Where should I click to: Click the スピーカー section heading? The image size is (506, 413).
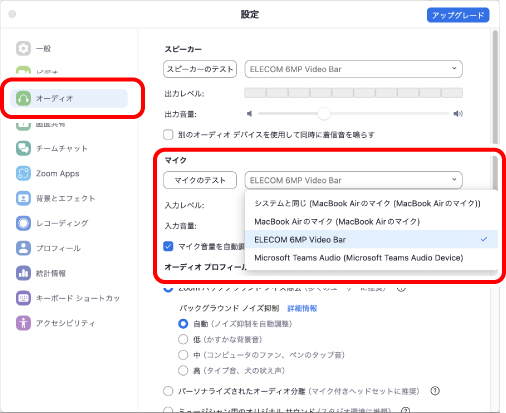click(183, 49)
